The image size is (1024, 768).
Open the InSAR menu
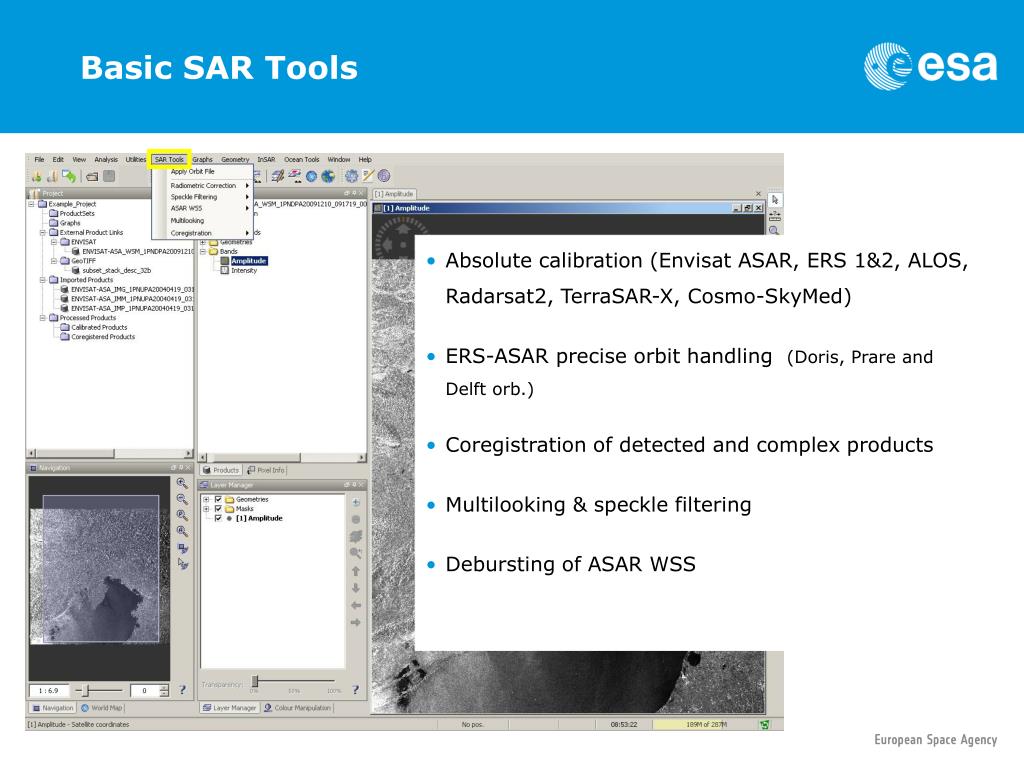click(266, 159)
